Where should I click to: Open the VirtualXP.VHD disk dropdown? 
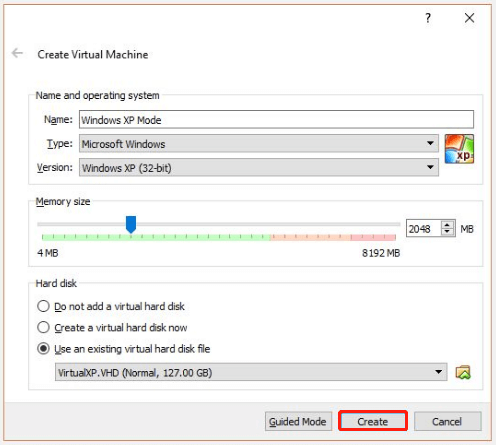pos(251,372)
